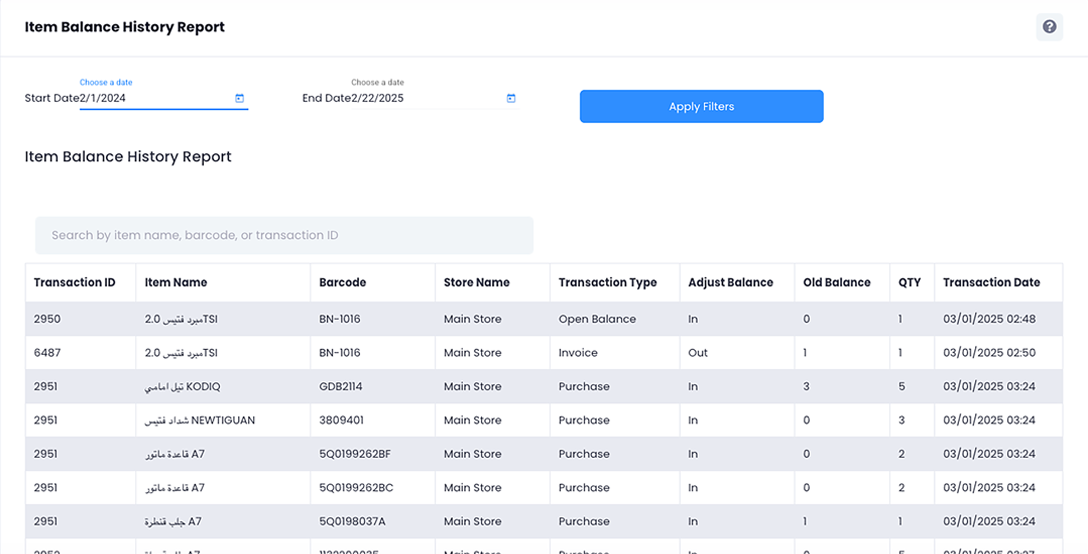Screen dimensions: 1088x554
Task: Sort by Transaction Type column header
Action: pyautogui.click(x=607, y=283)
